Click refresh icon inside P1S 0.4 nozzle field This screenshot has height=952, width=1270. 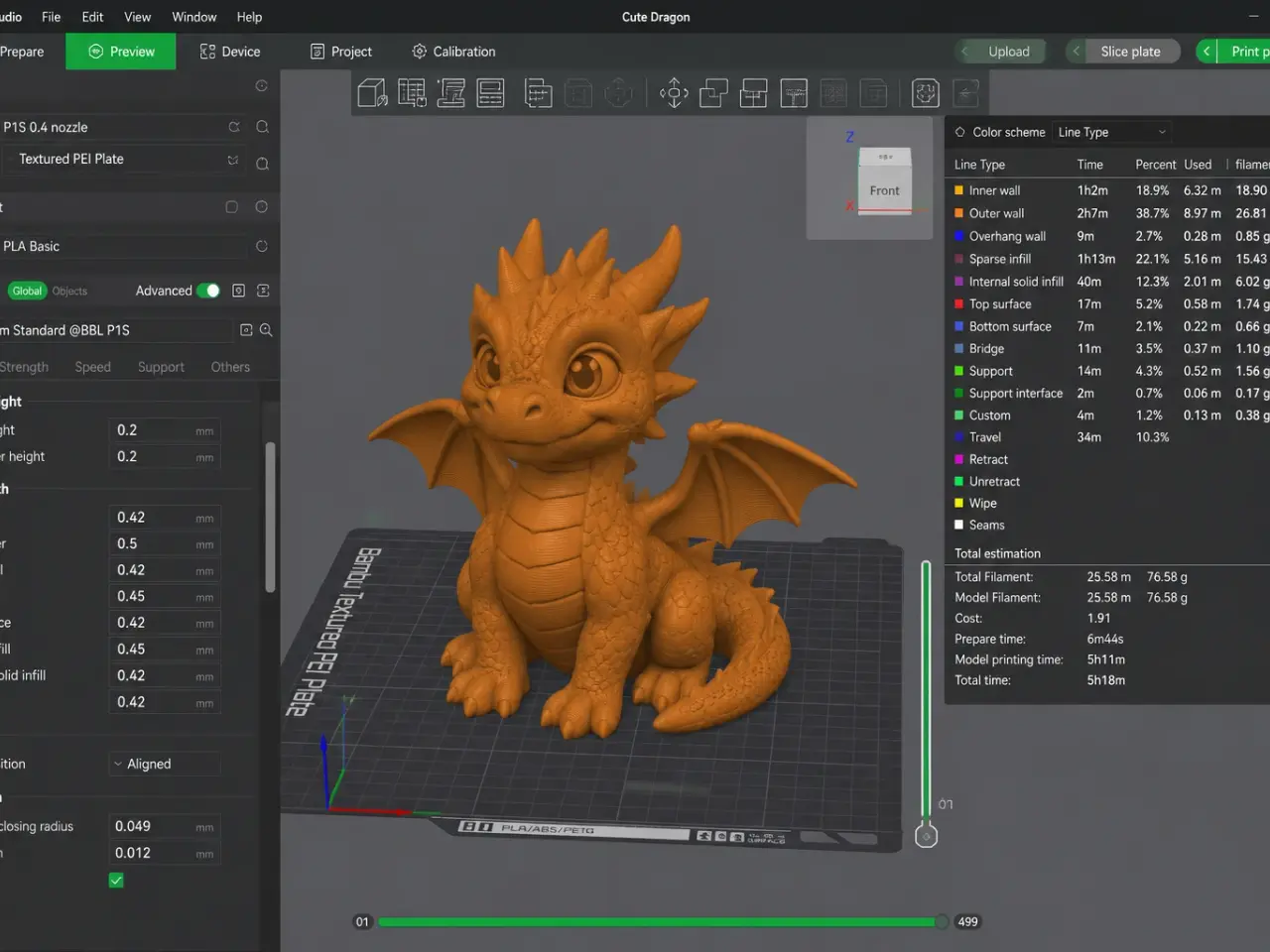click(x=234, y=127)
